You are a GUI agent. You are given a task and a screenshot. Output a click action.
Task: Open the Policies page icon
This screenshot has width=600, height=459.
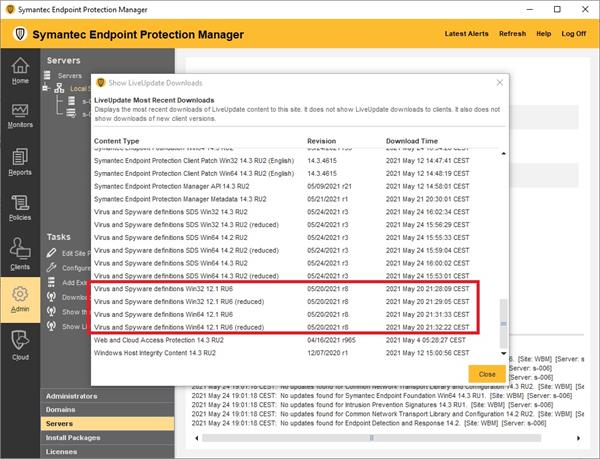pyautogui.click(x=20, y=202)
